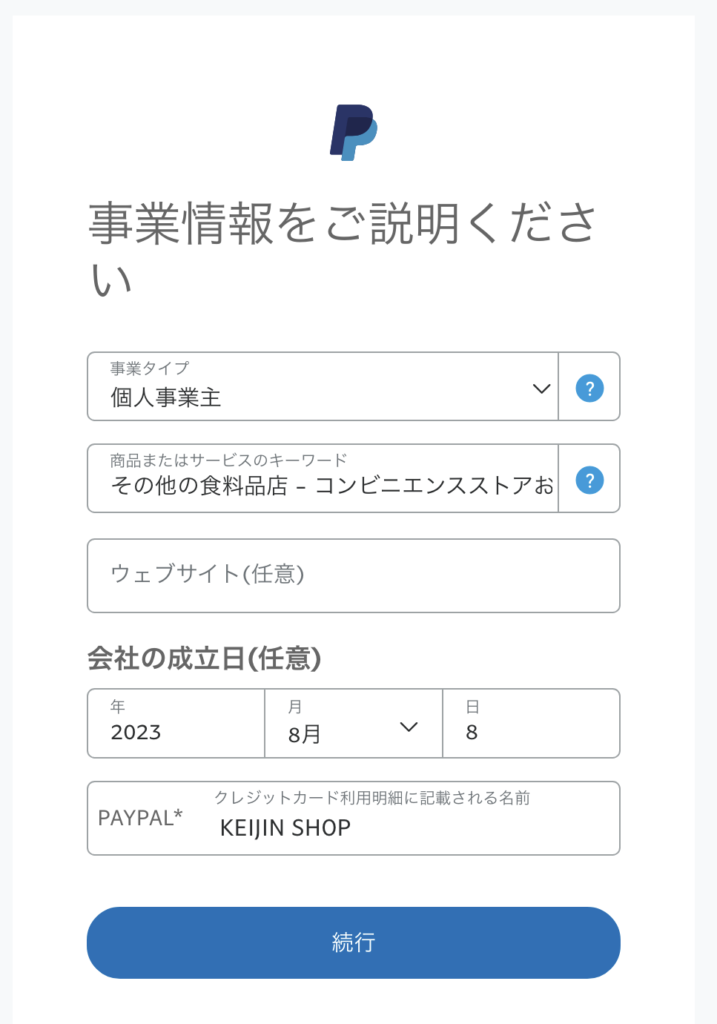717x1024 pixels.
Task: Focus the ウェブサイト(任意) input field
Action: coord(353,575)
